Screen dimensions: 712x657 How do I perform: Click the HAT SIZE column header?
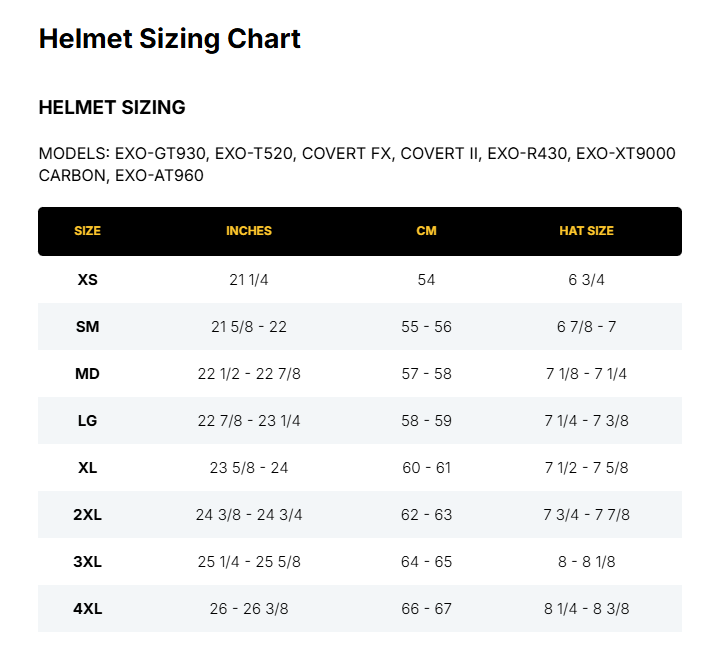coord(586,231)
